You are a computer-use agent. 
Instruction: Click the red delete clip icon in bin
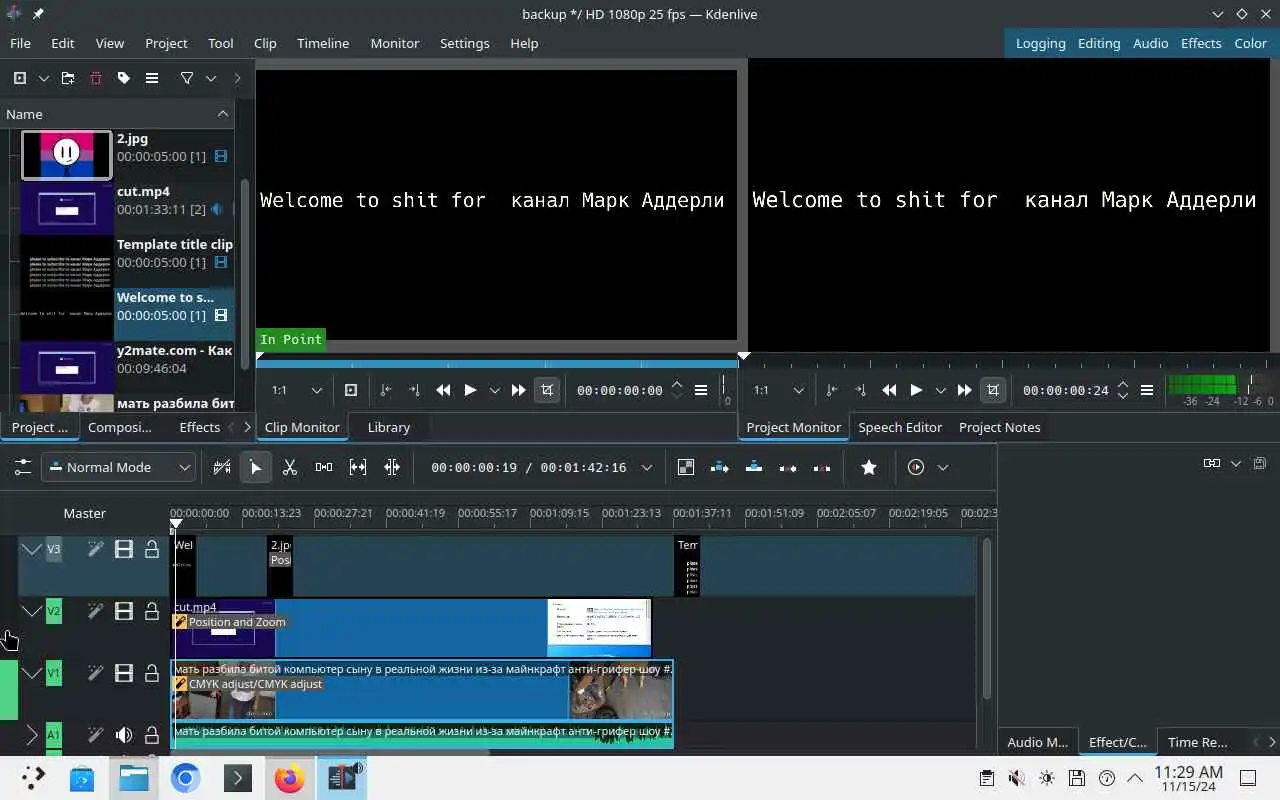[96, 78]
